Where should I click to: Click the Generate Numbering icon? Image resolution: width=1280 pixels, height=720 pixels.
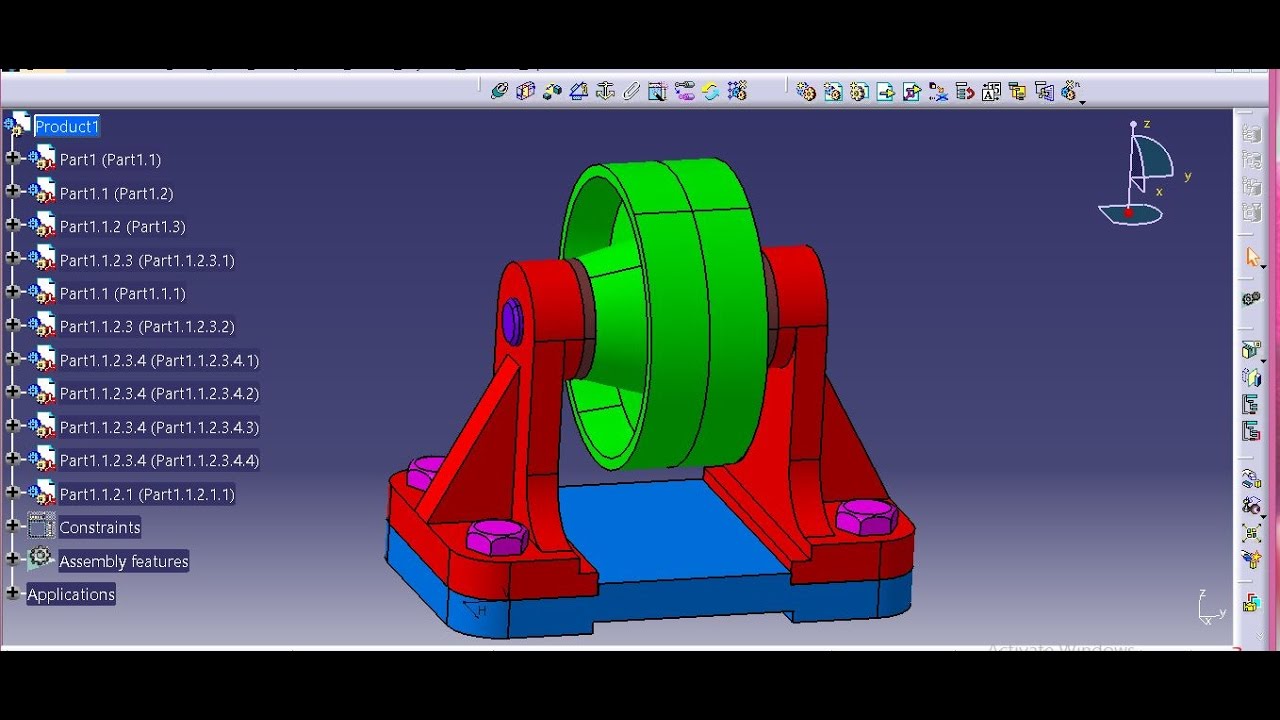pyautogui.click(x=991, y=91)
